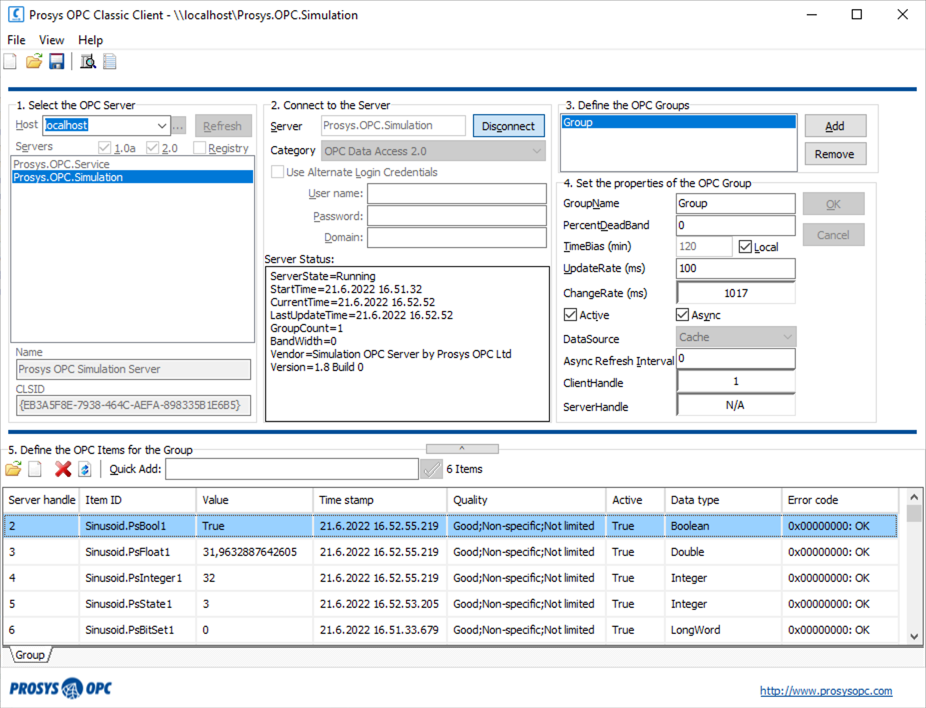926x708 pixels.
Task: Toggle the 2.0 servers checkbox
Action: click(152, 148)
